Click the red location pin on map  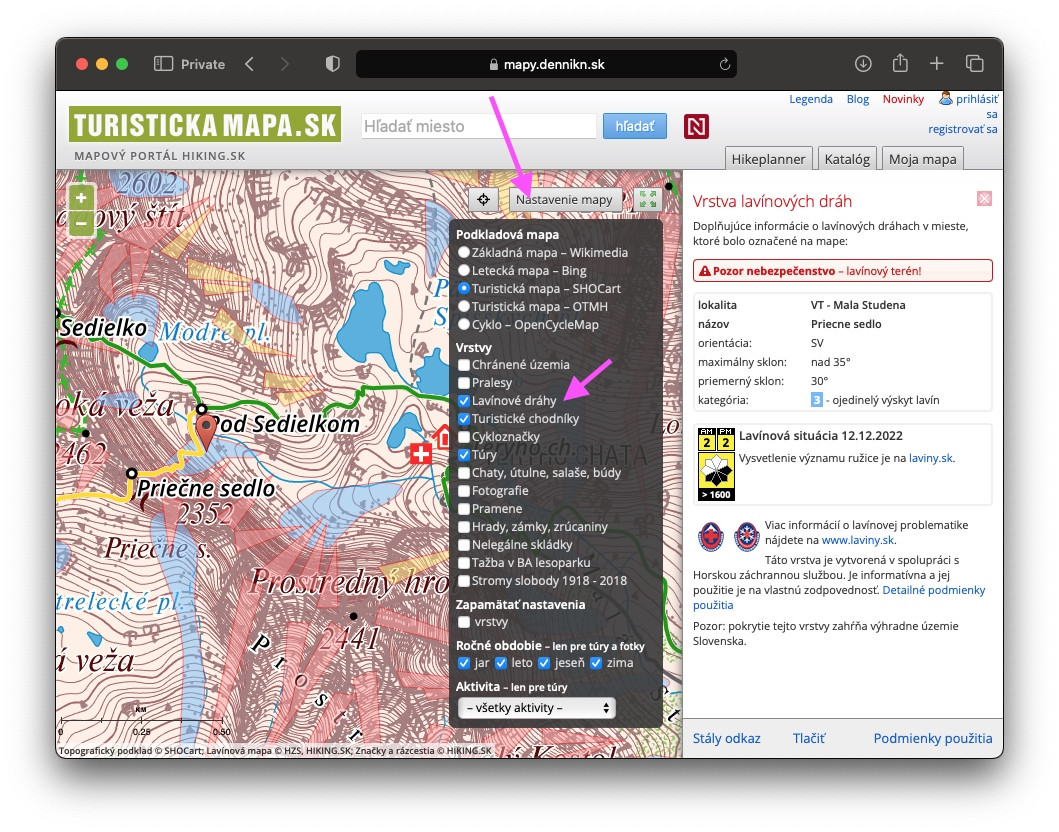click(206, 432)
